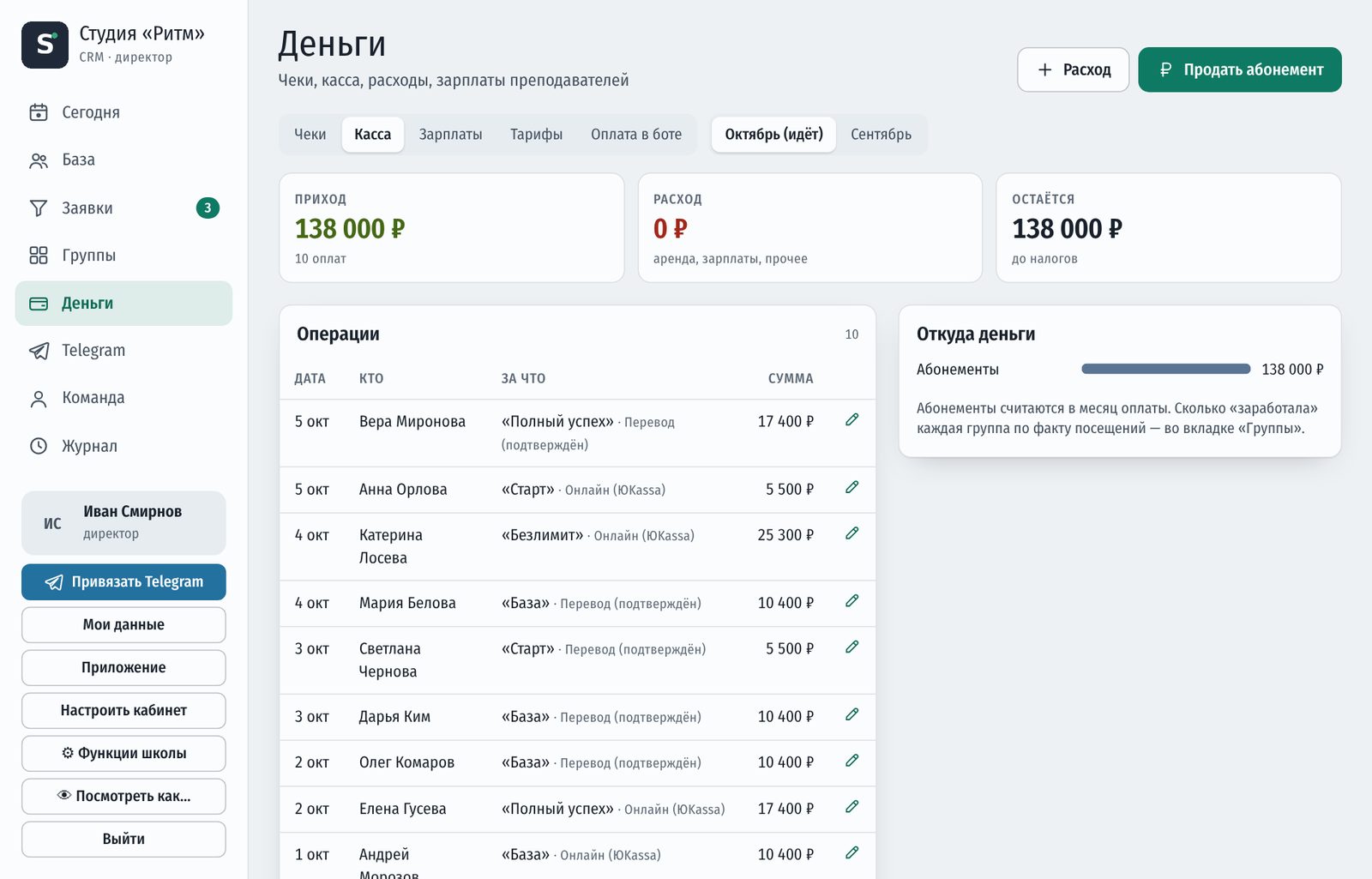
Task: Edit Вера Миронова payment with pencil icon
Action: click(851, 419)
